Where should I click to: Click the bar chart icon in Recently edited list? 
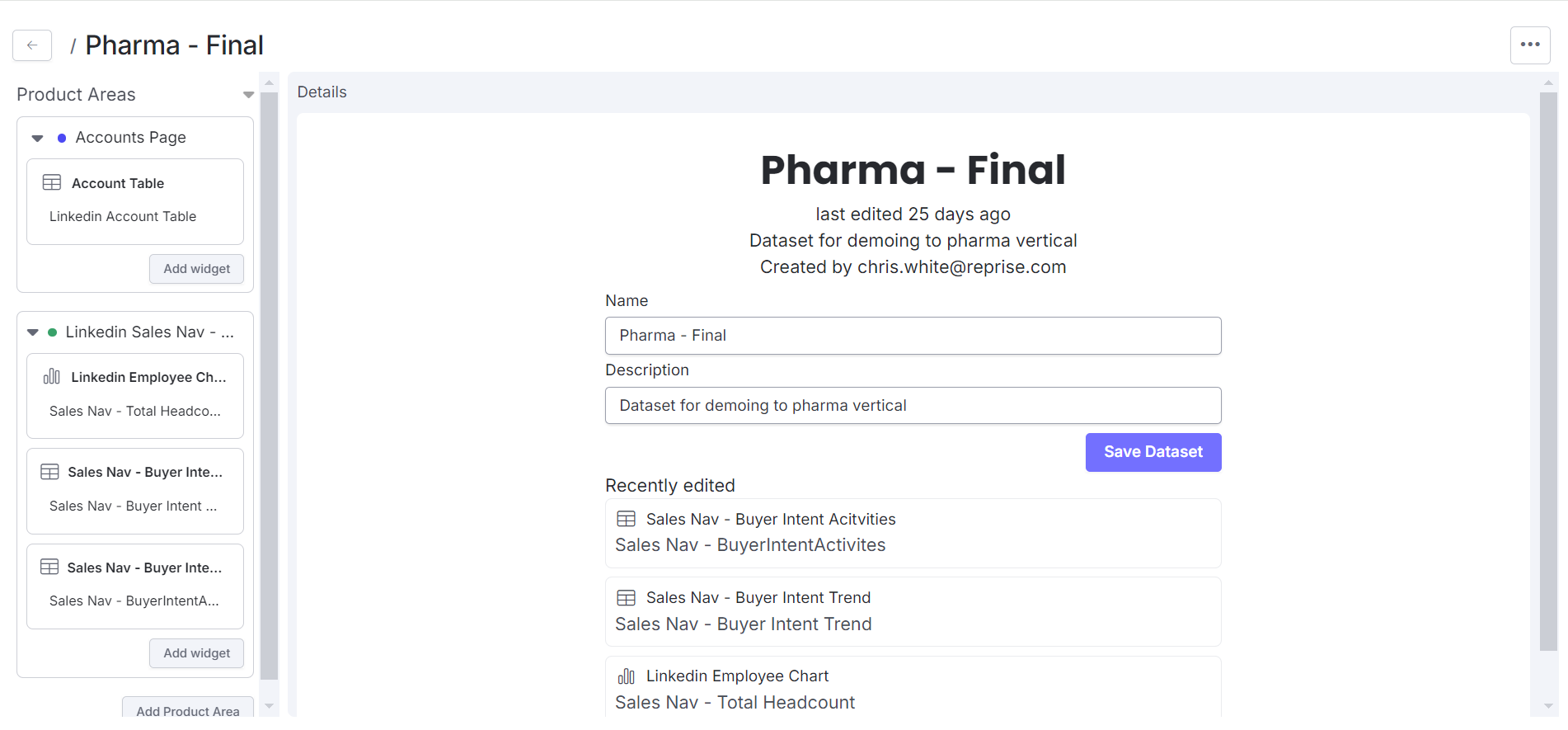(x=627, y=676)
